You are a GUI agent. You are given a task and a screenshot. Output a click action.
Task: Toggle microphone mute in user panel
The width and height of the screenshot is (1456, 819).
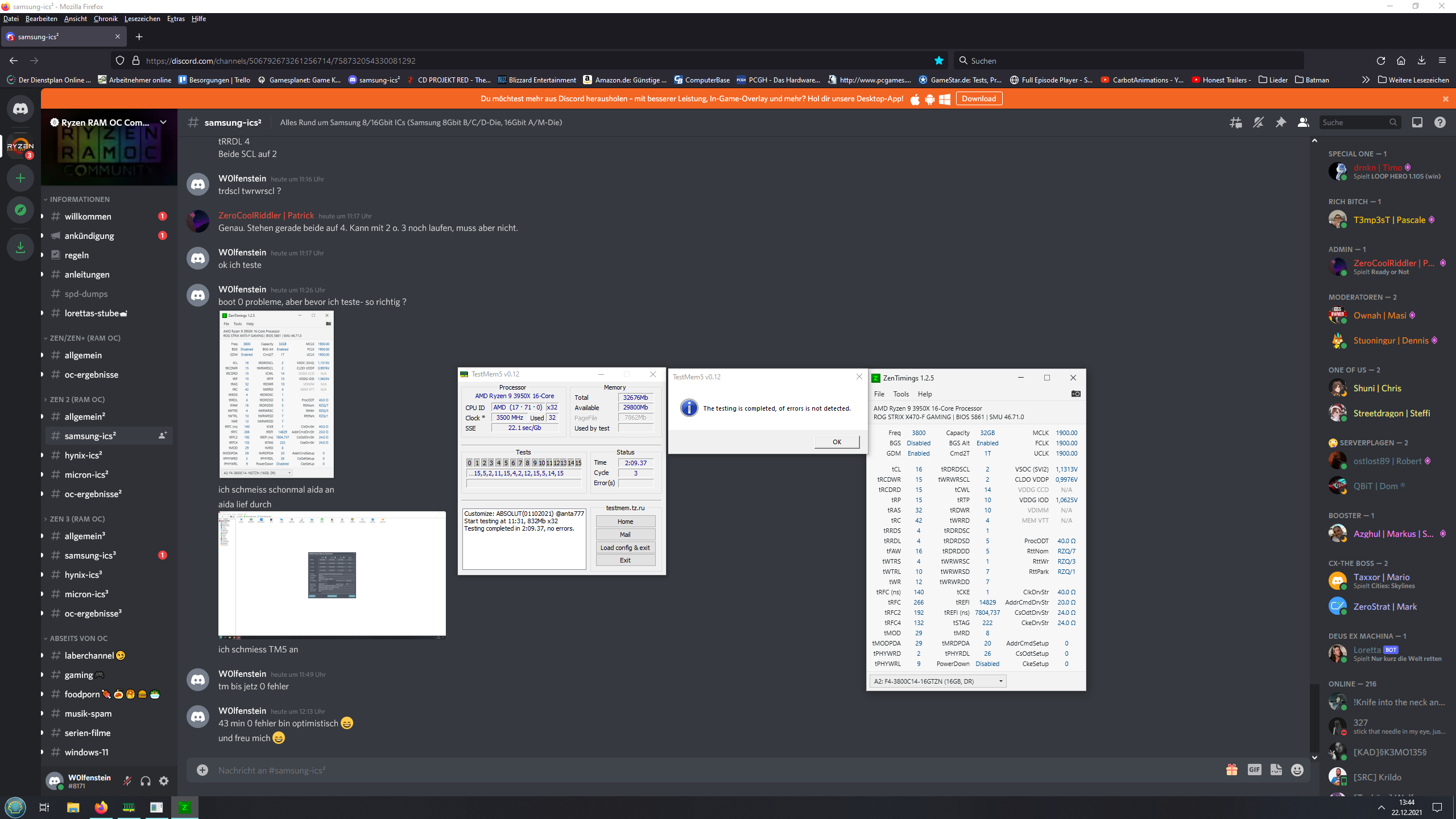(x=127, y=781)
